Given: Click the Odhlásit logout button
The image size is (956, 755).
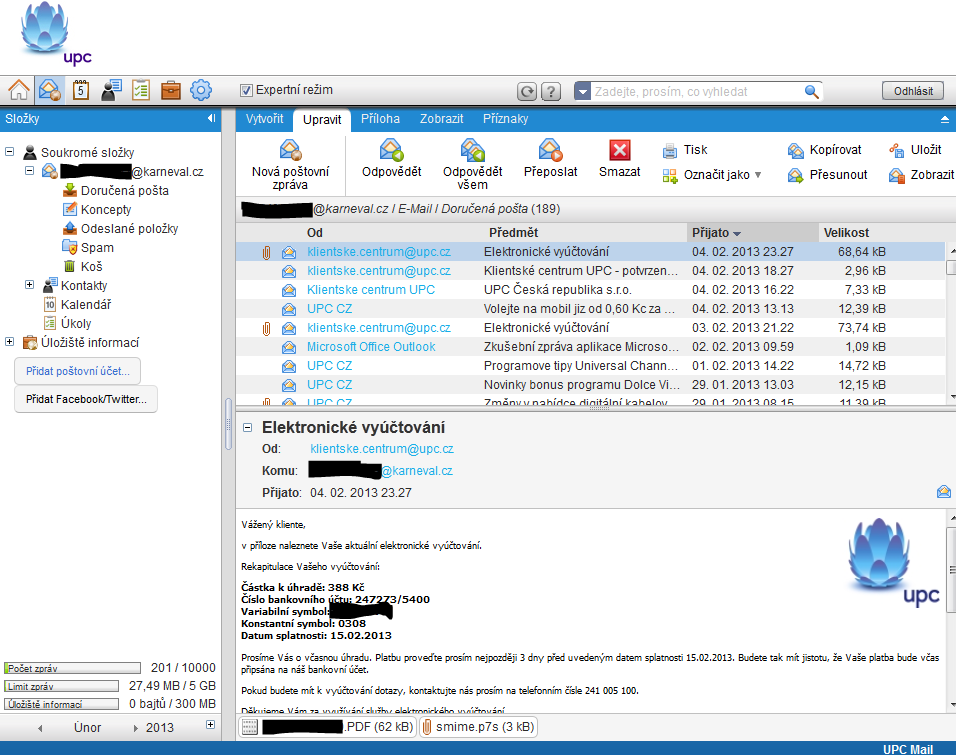Looking at the screenshot, I should point(913,91).
